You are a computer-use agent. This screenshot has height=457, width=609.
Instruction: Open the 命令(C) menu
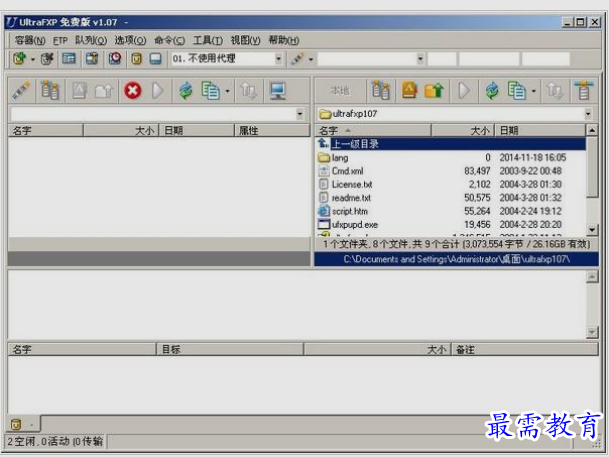click(x=169, y=40)
